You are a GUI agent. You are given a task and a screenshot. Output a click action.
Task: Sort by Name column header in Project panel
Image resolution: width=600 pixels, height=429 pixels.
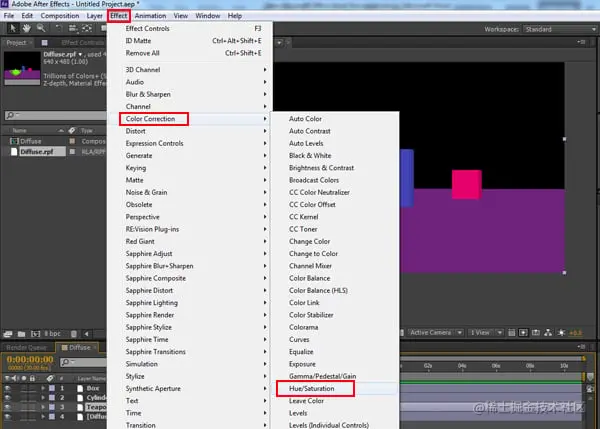[36, 130]
